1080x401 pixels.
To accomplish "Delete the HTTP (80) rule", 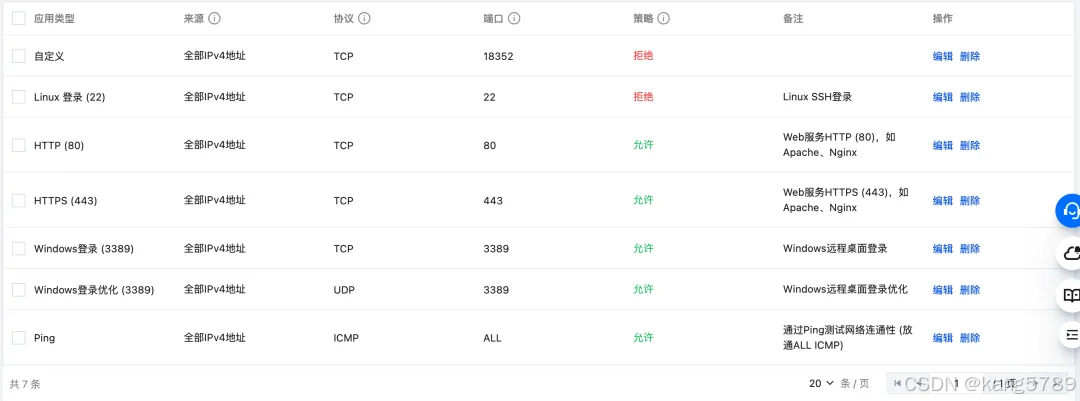I will [970, 145].
